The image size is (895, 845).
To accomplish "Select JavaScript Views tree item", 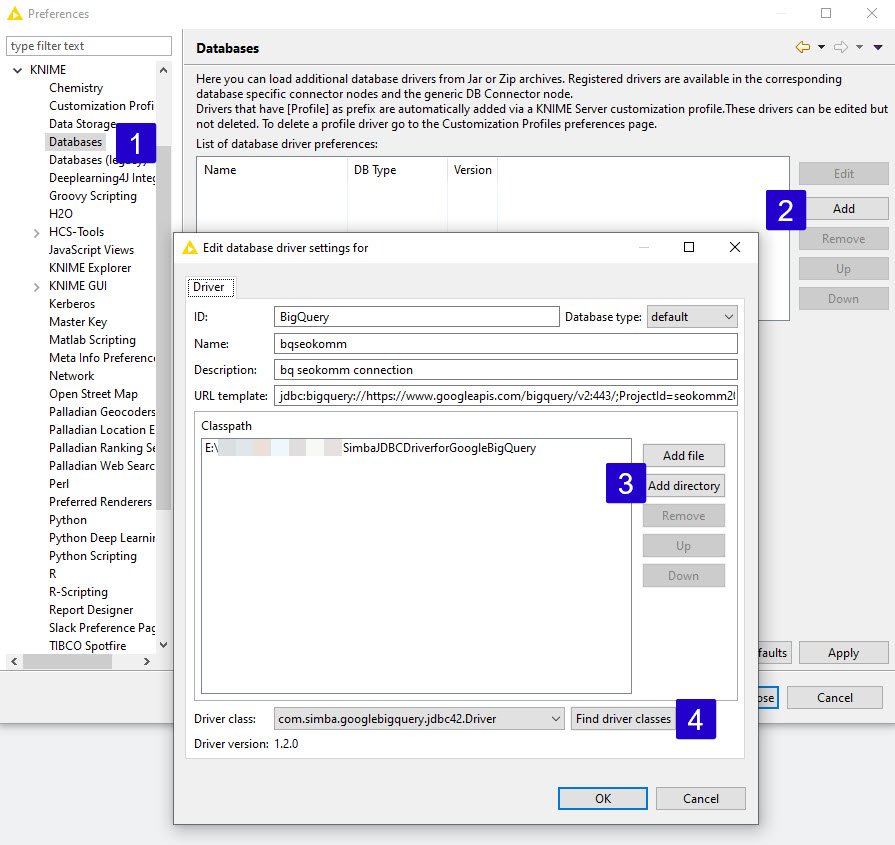I will coord(91,250).
